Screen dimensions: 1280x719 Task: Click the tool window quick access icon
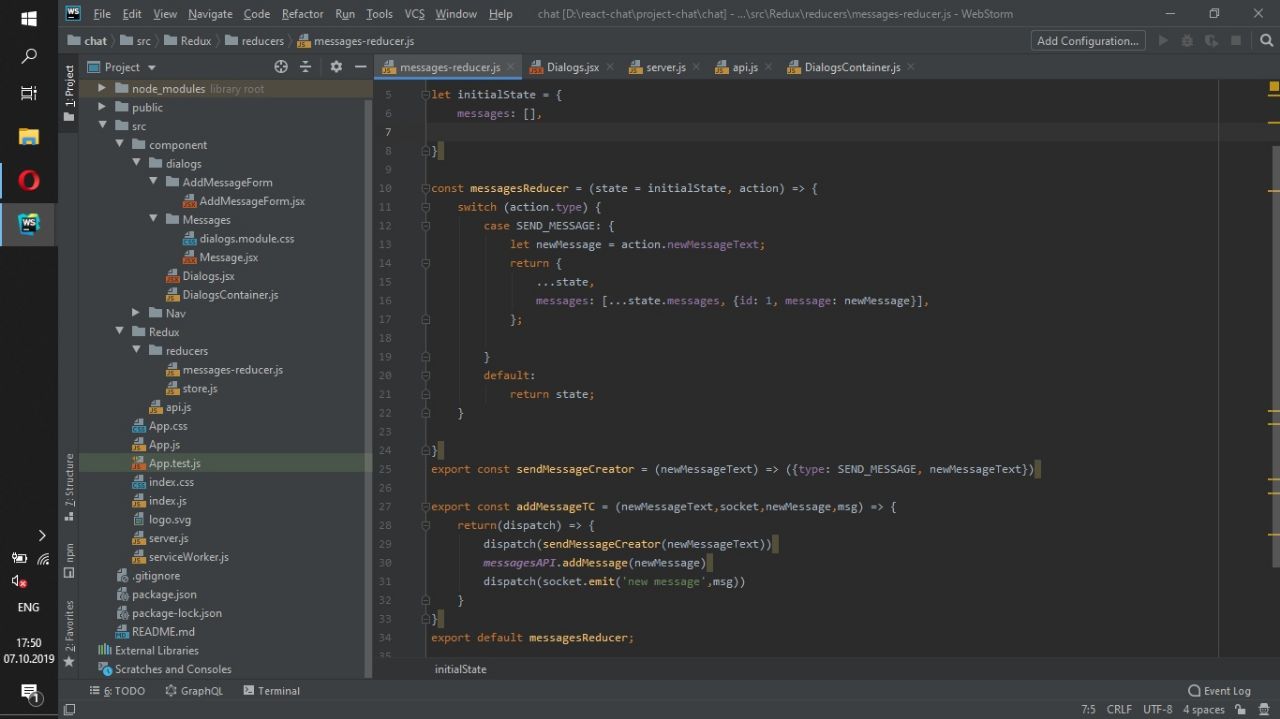pos(69,709)
